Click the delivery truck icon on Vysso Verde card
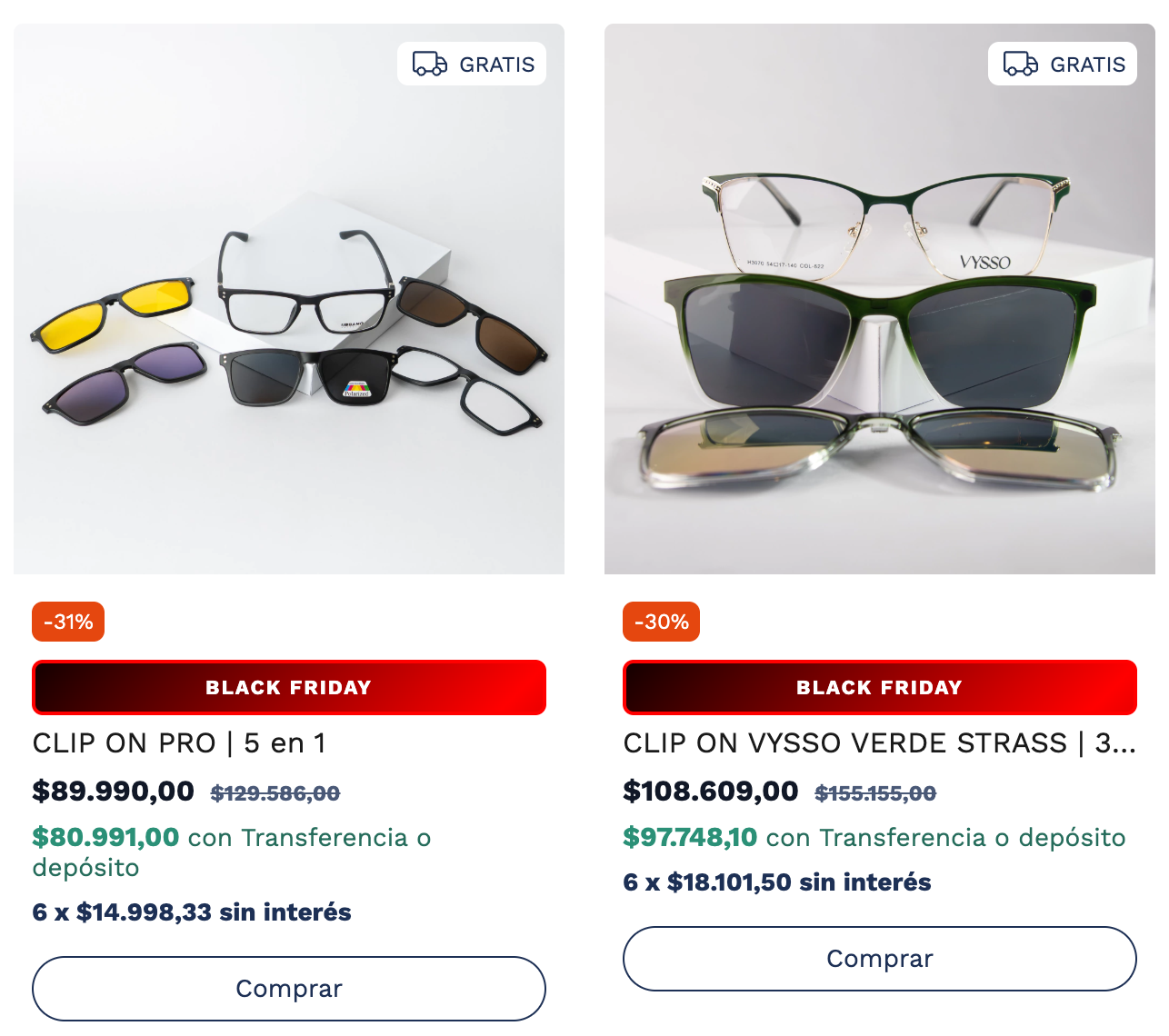This screenshot has height=1036, width=1169. [x=1021, y=64]
